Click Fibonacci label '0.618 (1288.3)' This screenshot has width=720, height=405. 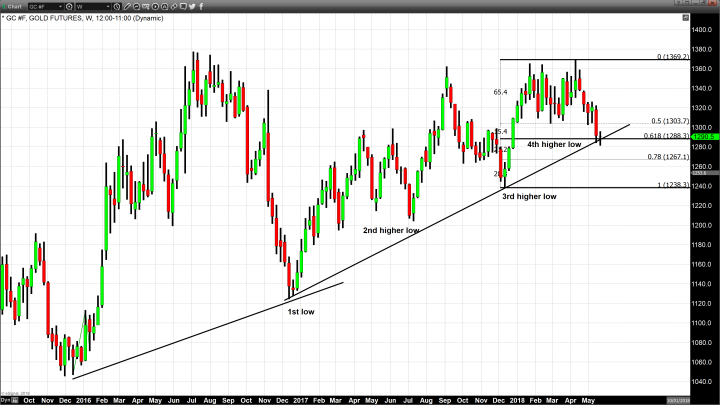pyautogui.click(x=666, y=136)
